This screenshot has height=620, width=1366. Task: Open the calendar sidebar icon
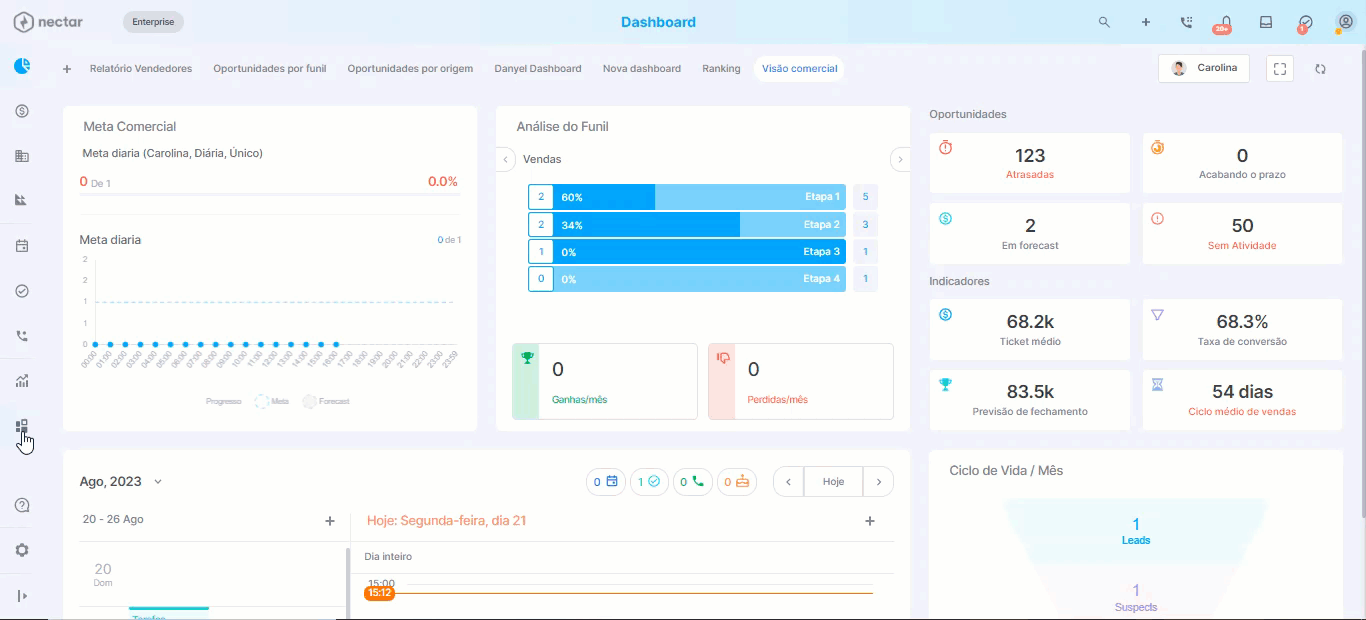22,246
